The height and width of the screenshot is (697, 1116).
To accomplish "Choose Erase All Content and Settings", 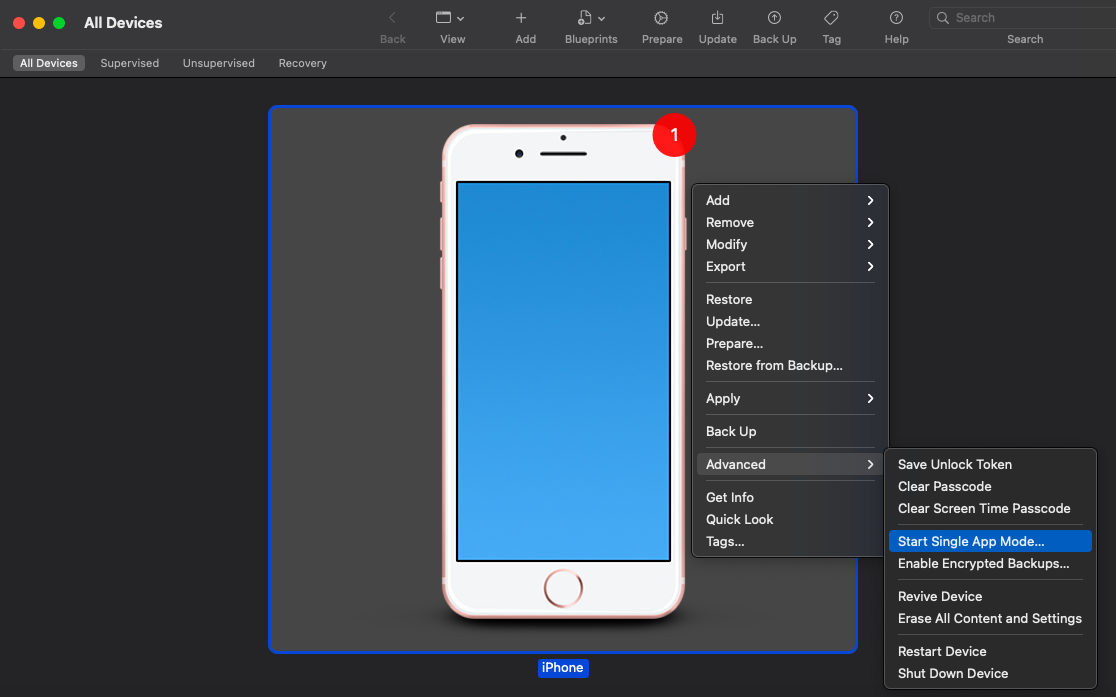I will point(989,618).
